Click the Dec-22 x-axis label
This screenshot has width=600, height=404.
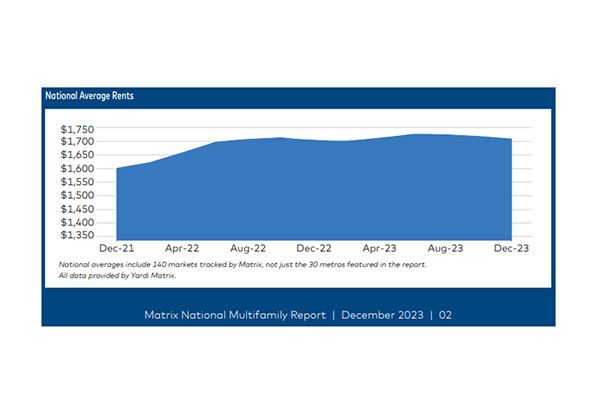click(313, 248)
